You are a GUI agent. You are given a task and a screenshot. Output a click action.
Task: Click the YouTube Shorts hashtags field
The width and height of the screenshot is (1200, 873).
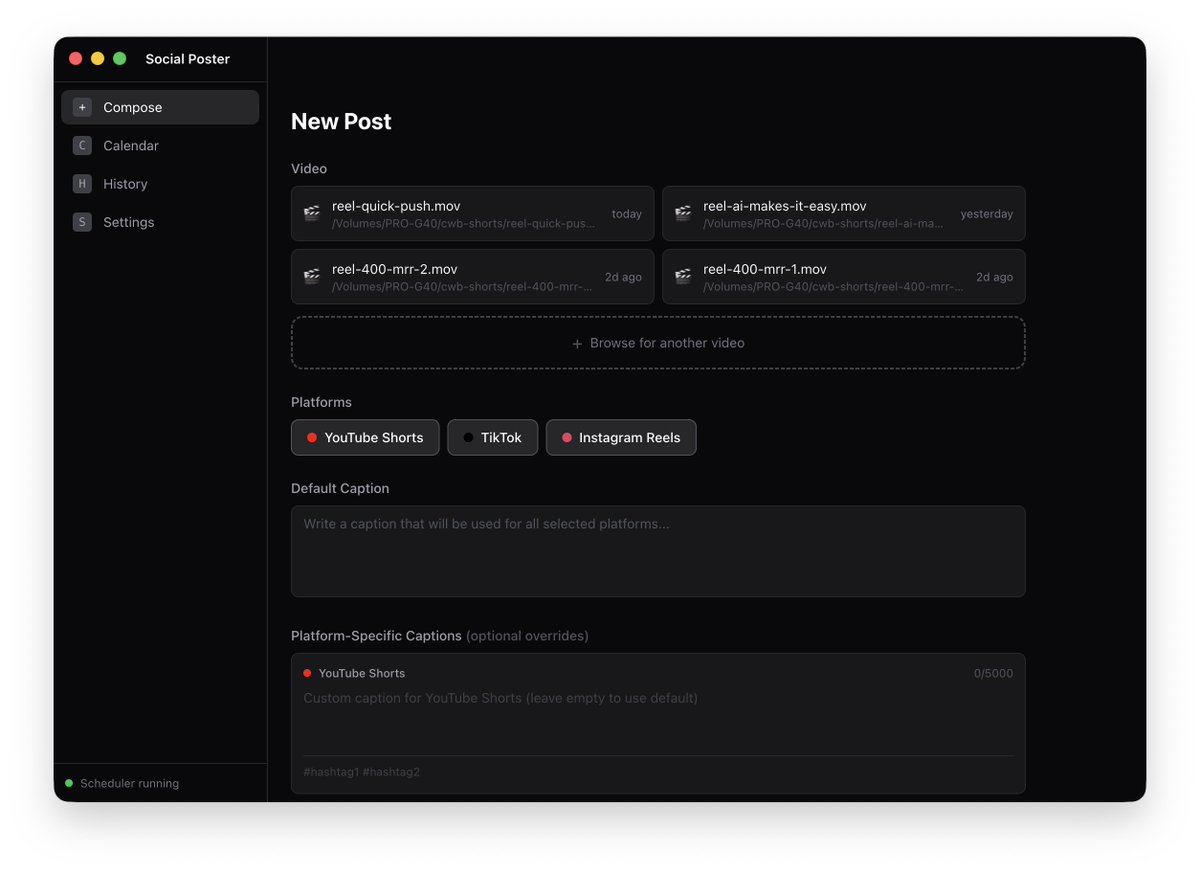(x=658, y=772)
